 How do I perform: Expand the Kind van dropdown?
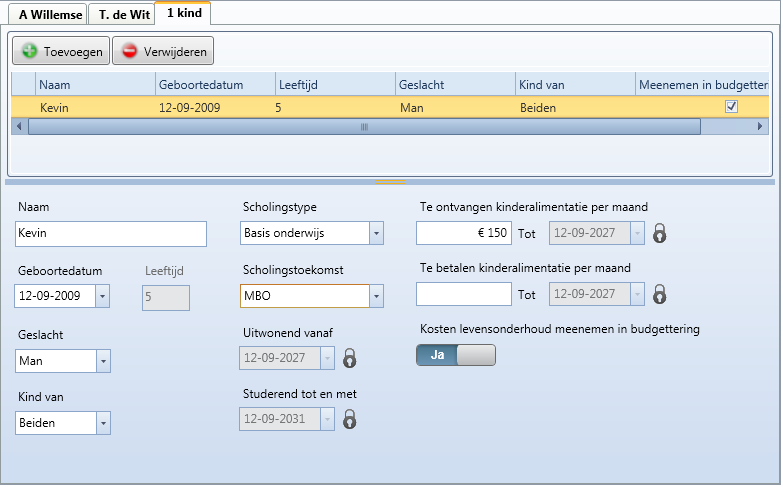pyautogui.click(x=103, y=423)
